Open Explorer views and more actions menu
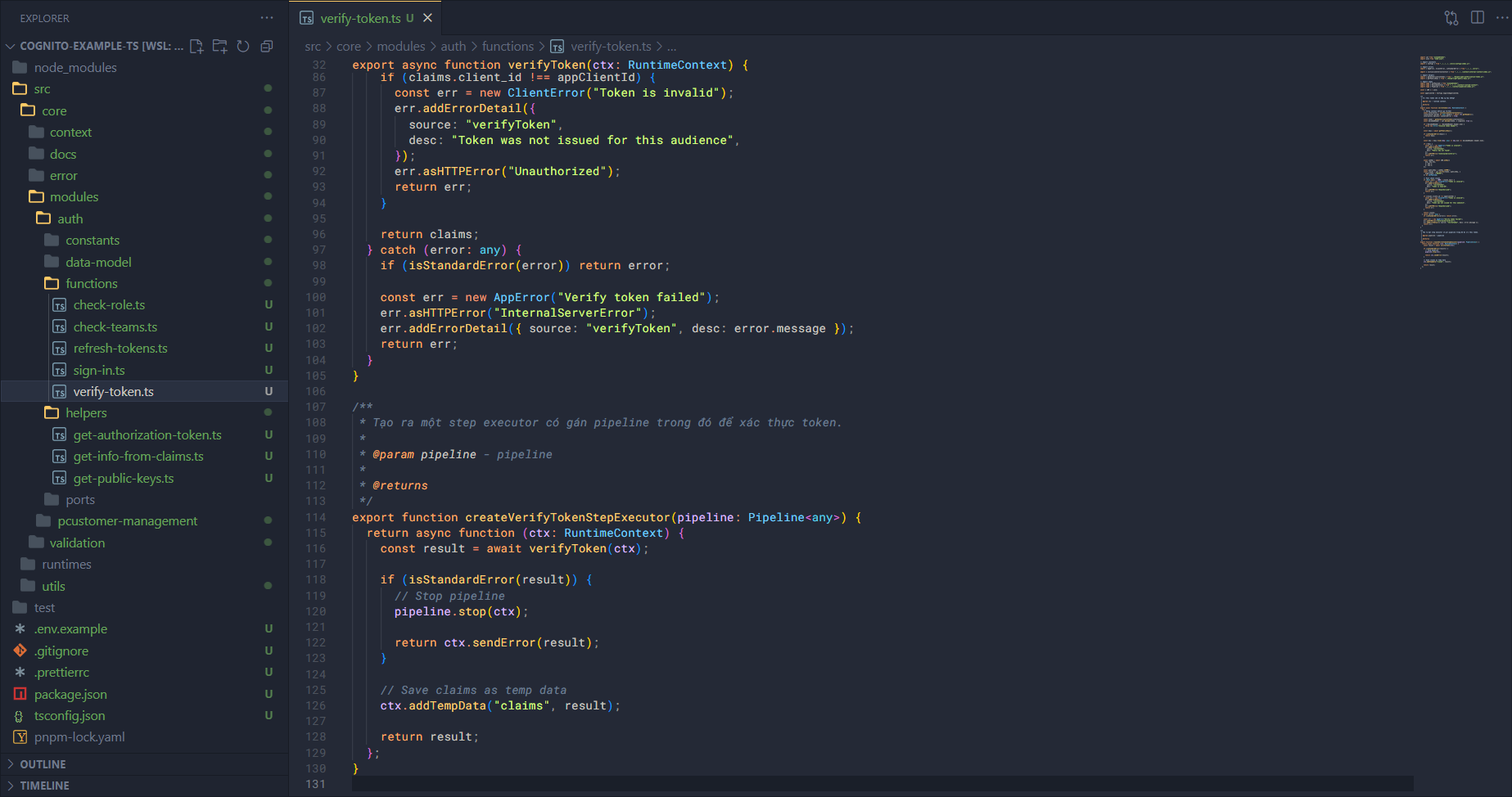The width and height of the screenshot is (1512, 797). click(267, 18)
